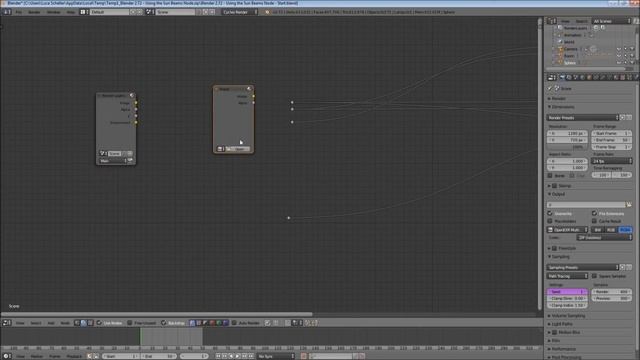
Task: Click the timeline editor type selector icon
Action: [7, 356]
